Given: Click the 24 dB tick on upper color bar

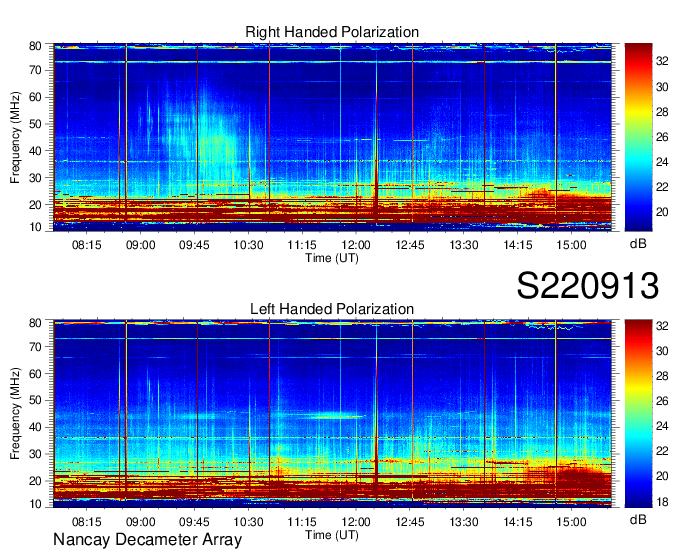Looking at the screenshot, I should (662, 162).
